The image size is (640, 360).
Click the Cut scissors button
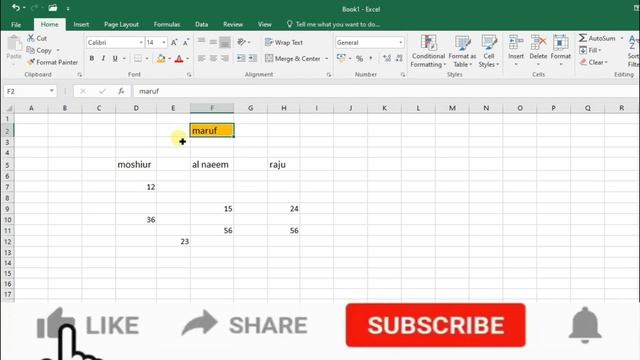(37, 38)
